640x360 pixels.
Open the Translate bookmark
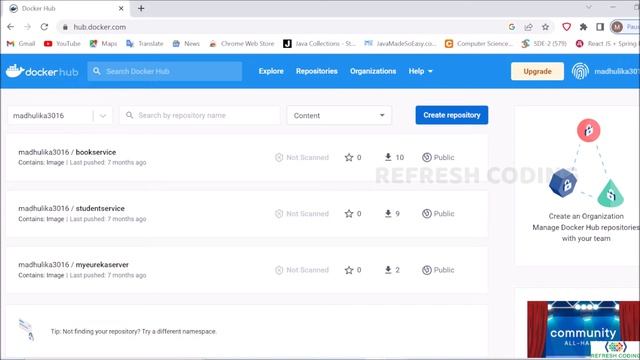click(x=144, y=44)
